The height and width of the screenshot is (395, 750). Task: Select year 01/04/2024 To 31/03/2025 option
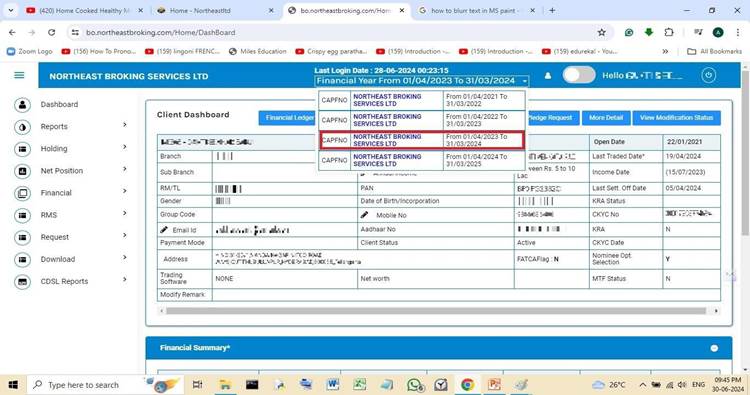click(422, 160)
